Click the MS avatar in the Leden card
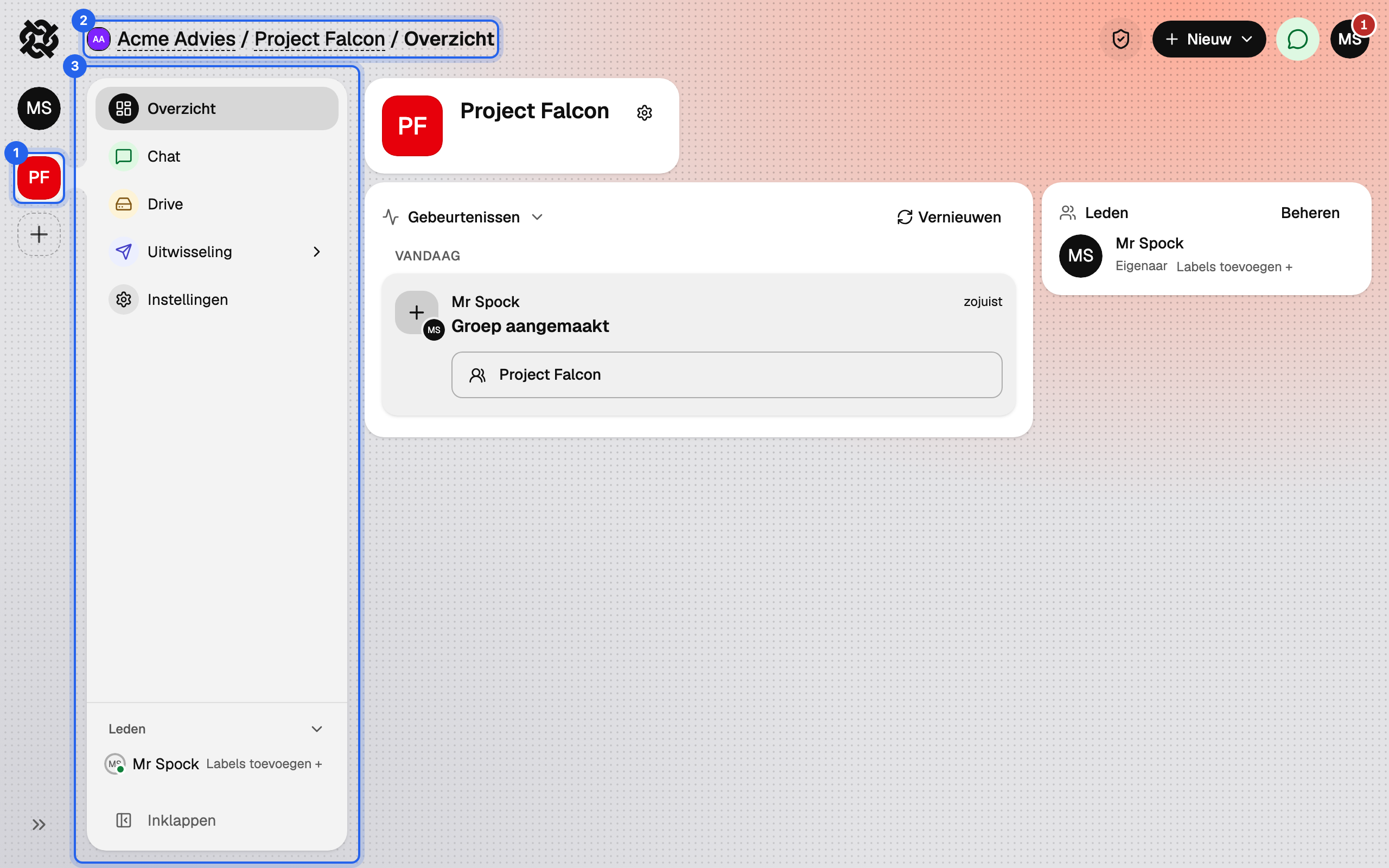1389x868 pixels. pos(1080,256)
